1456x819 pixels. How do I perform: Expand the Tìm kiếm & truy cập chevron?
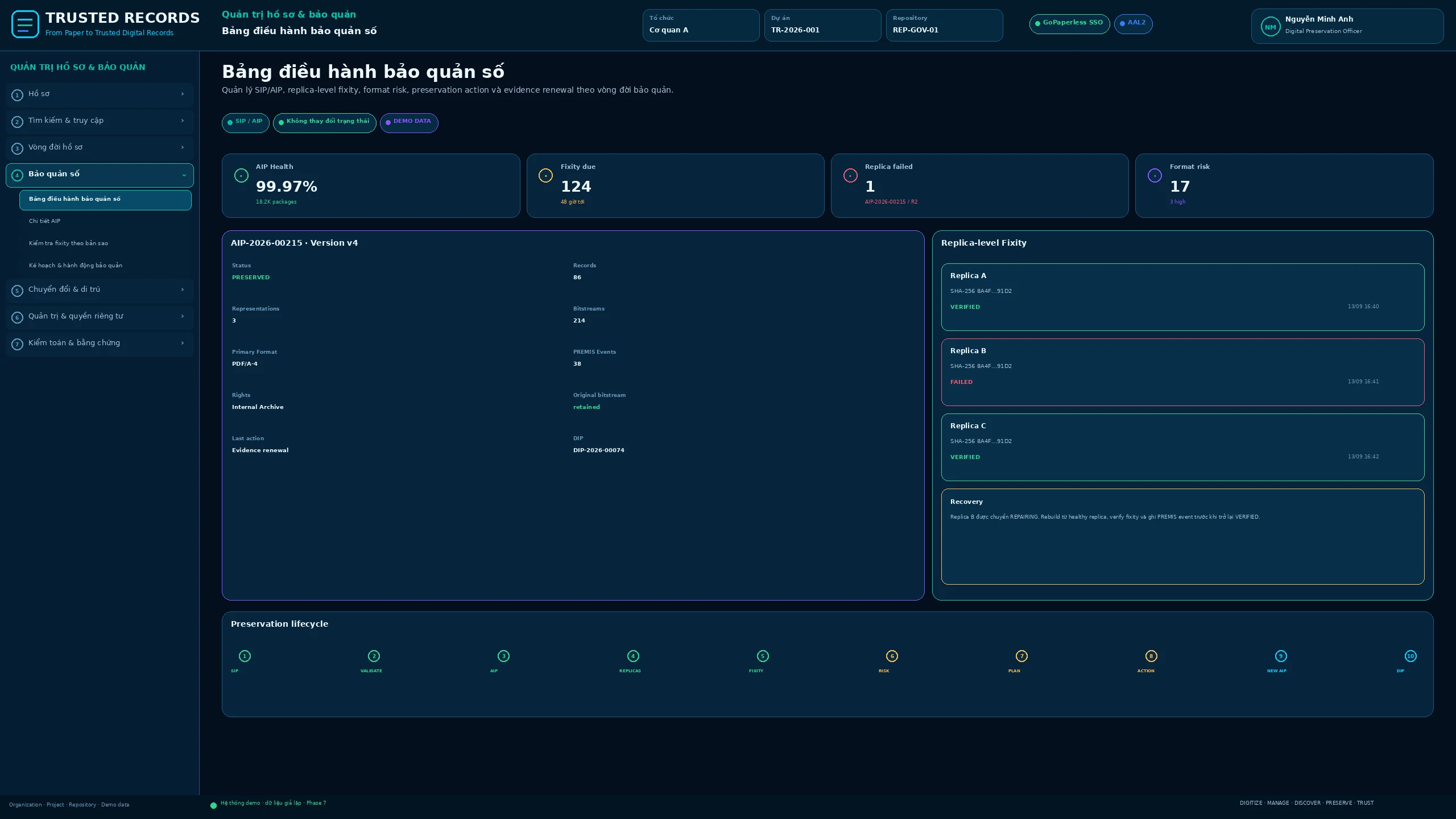pyautogui.click(x=183, y=121)
